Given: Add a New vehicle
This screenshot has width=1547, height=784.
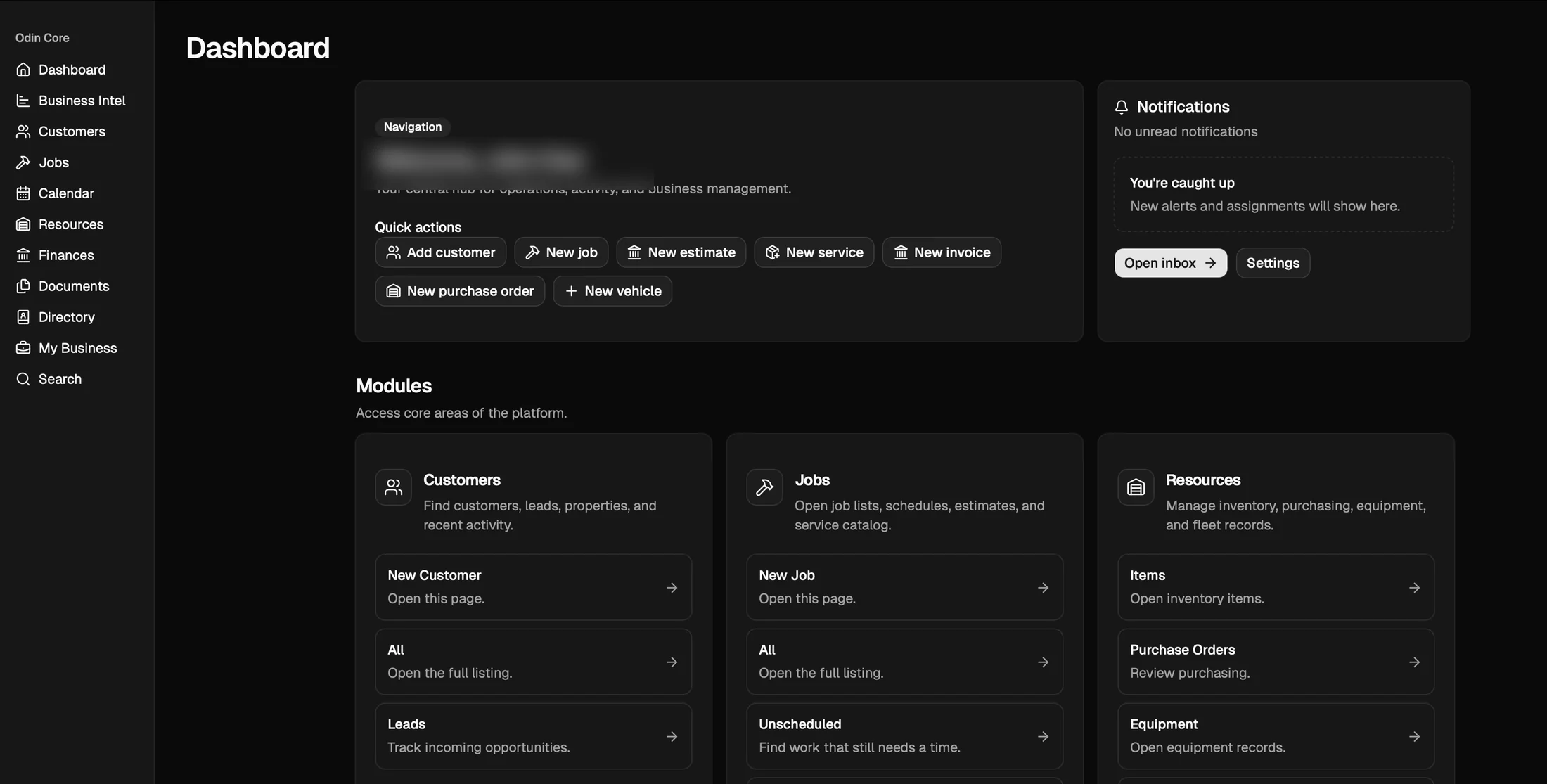Looking at the screenshot, I should tap(612, 291).
